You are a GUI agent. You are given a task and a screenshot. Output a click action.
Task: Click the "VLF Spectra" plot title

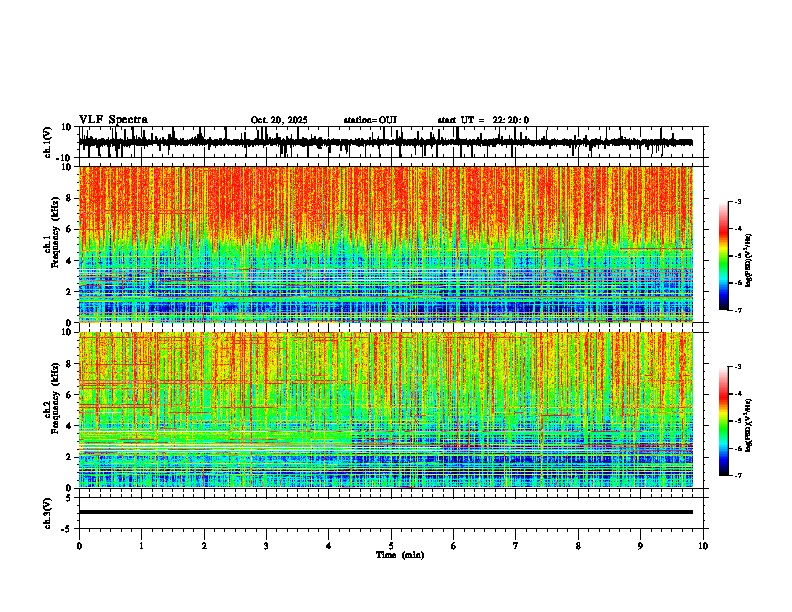coord(113,120)
